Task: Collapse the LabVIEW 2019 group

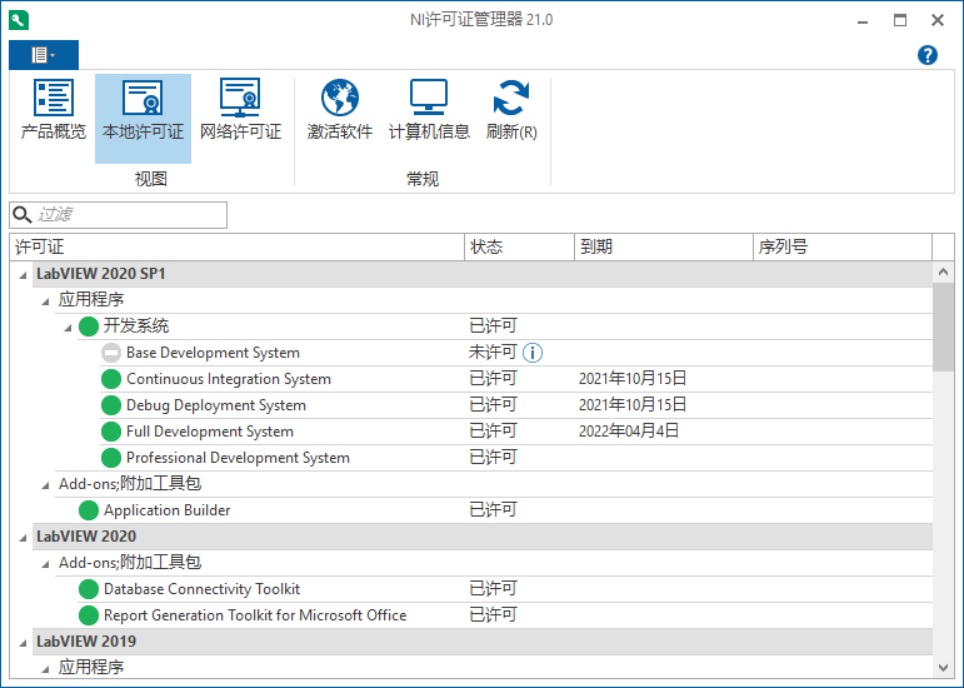Action: tap(23, 643)
